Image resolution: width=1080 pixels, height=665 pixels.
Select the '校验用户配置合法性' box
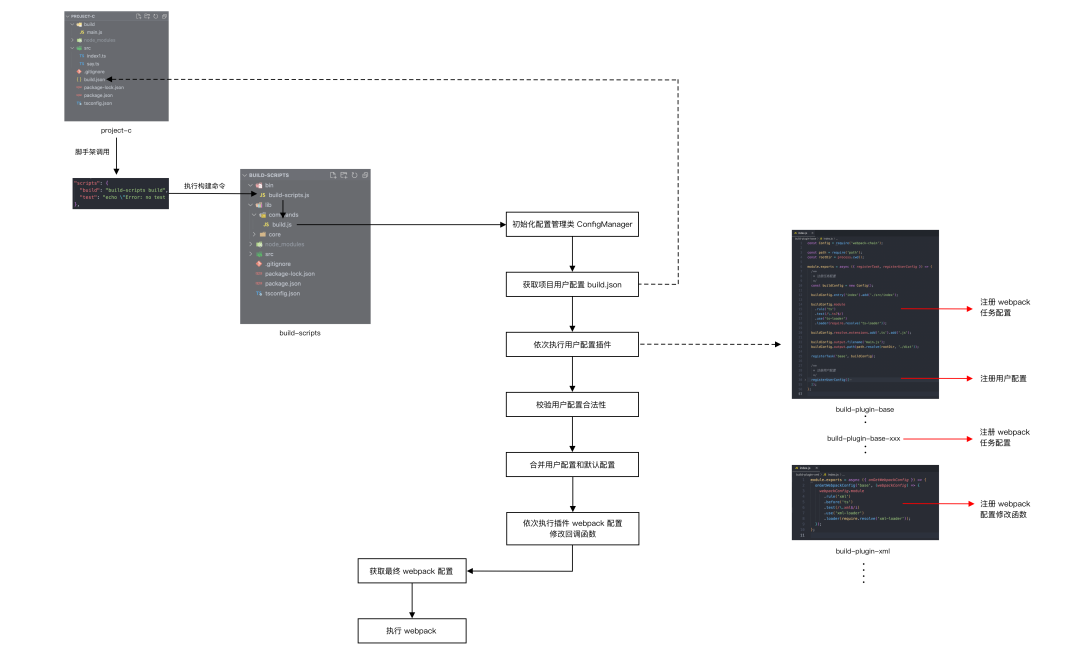click(x=572, y=405)
